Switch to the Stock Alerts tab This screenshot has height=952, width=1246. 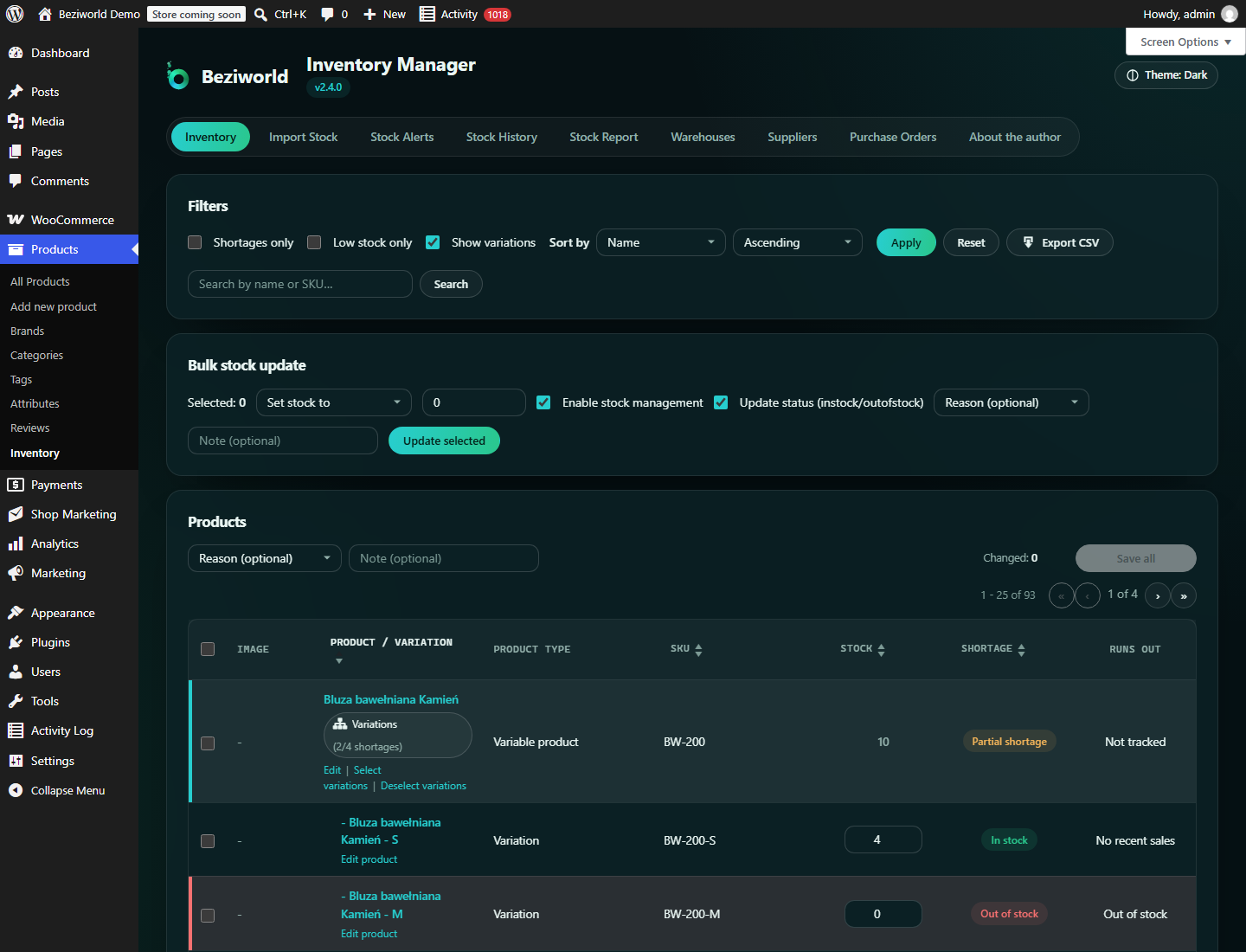click(x=402, y=137)
